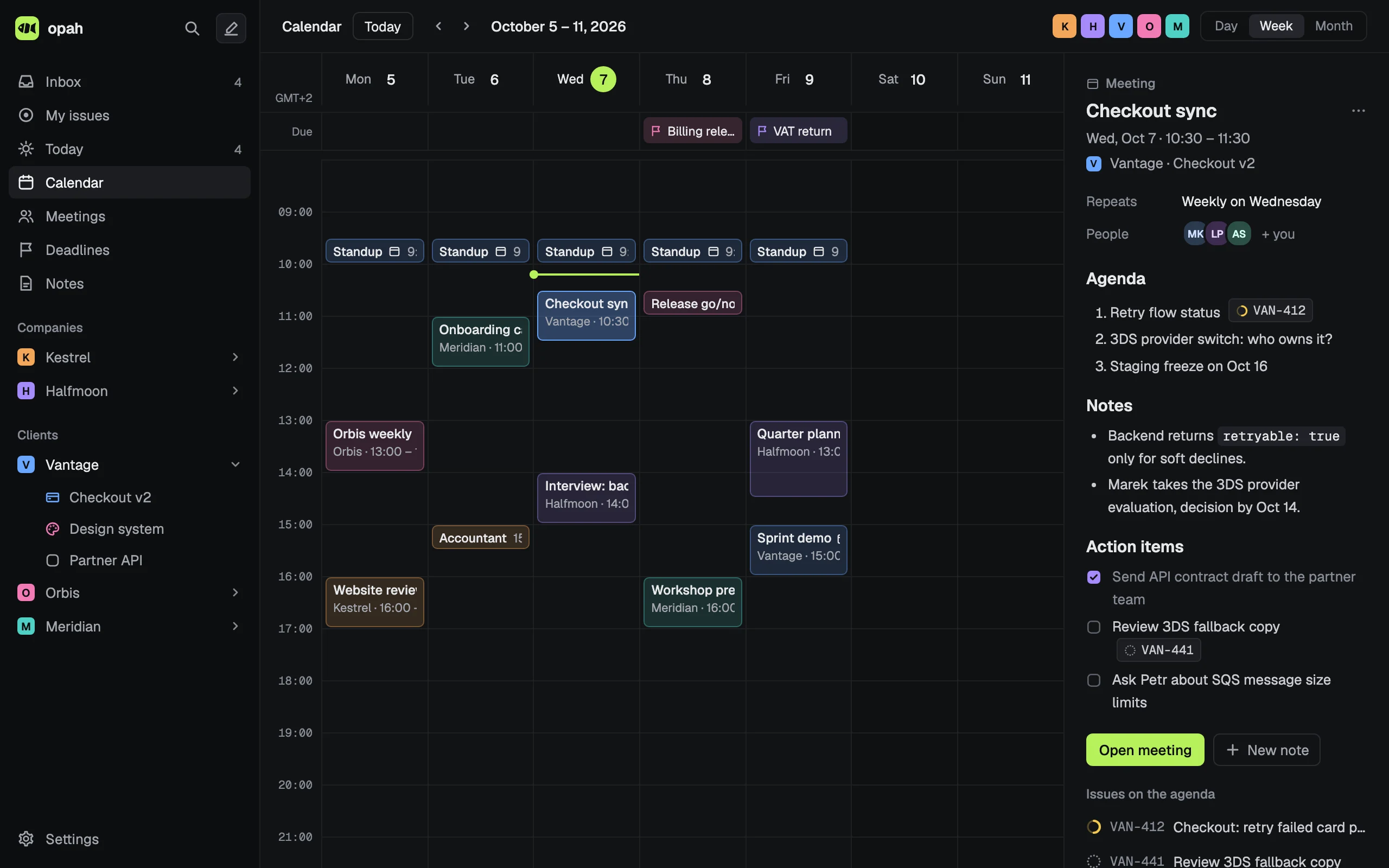Viewport: 1389px width, 868px height.
Task: Toggle Meridian M calendar filter in header
Action: point(1177,27)
